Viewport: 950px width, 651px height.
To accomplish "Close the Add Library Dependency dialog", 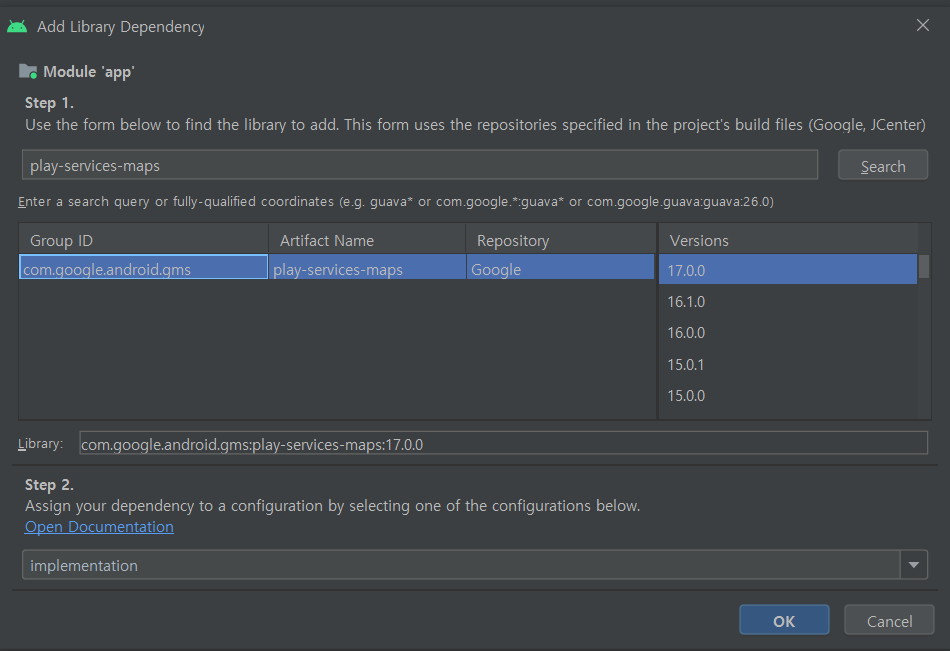I will pos(923,25).
